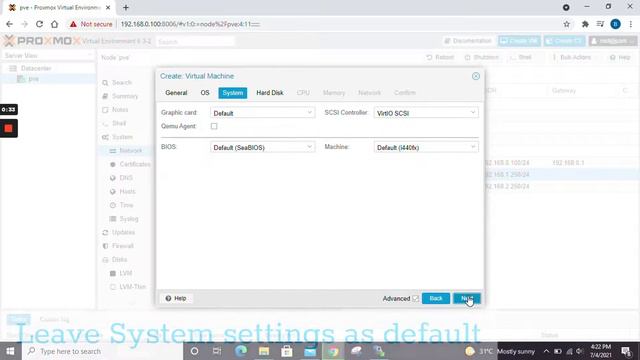This screenshot has height=360, width=640.
Task: Enable the Qemu Agent checkbox
Action: coord(214,126)
